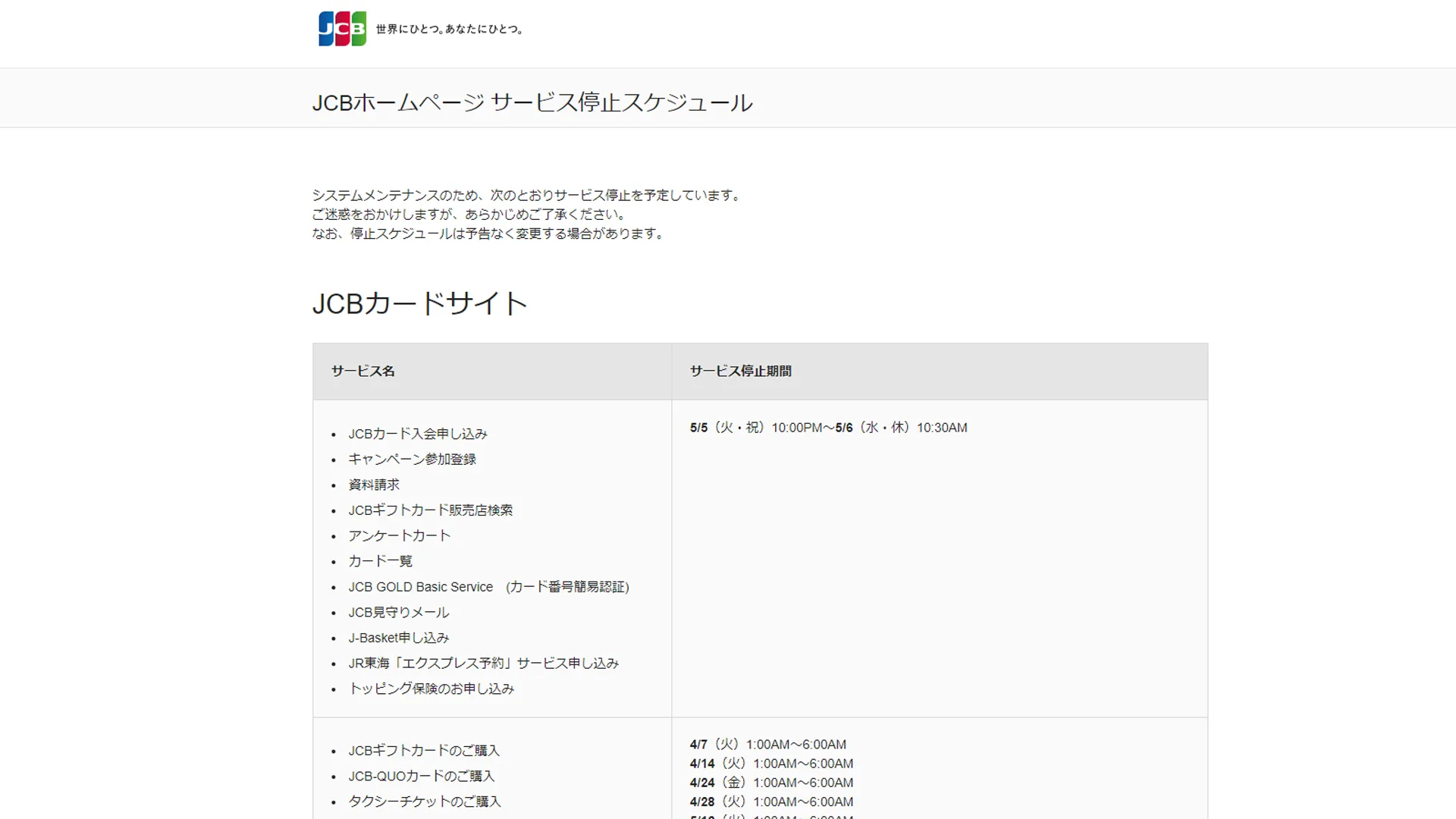1456x819 pixels.
Task: Click the JR東海「エクスプレス予約」サービス申し込み item
Action: point(484,663)
